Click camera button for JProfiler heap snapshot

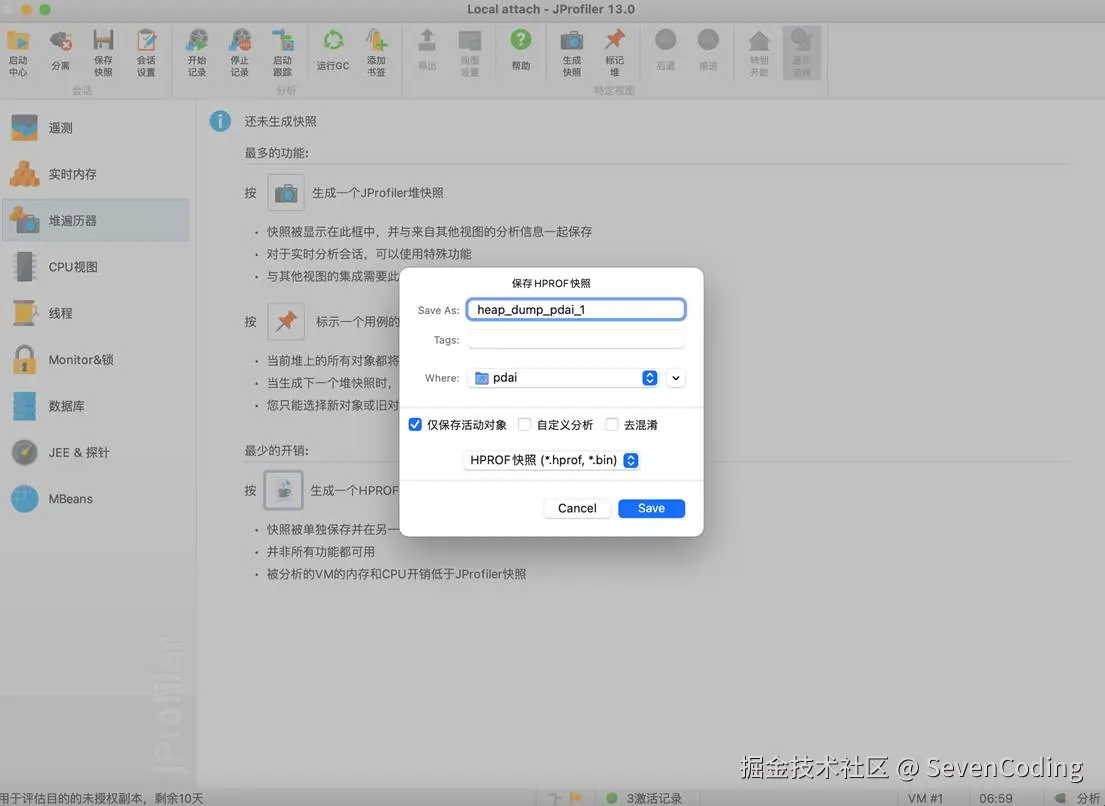(286, 192)
